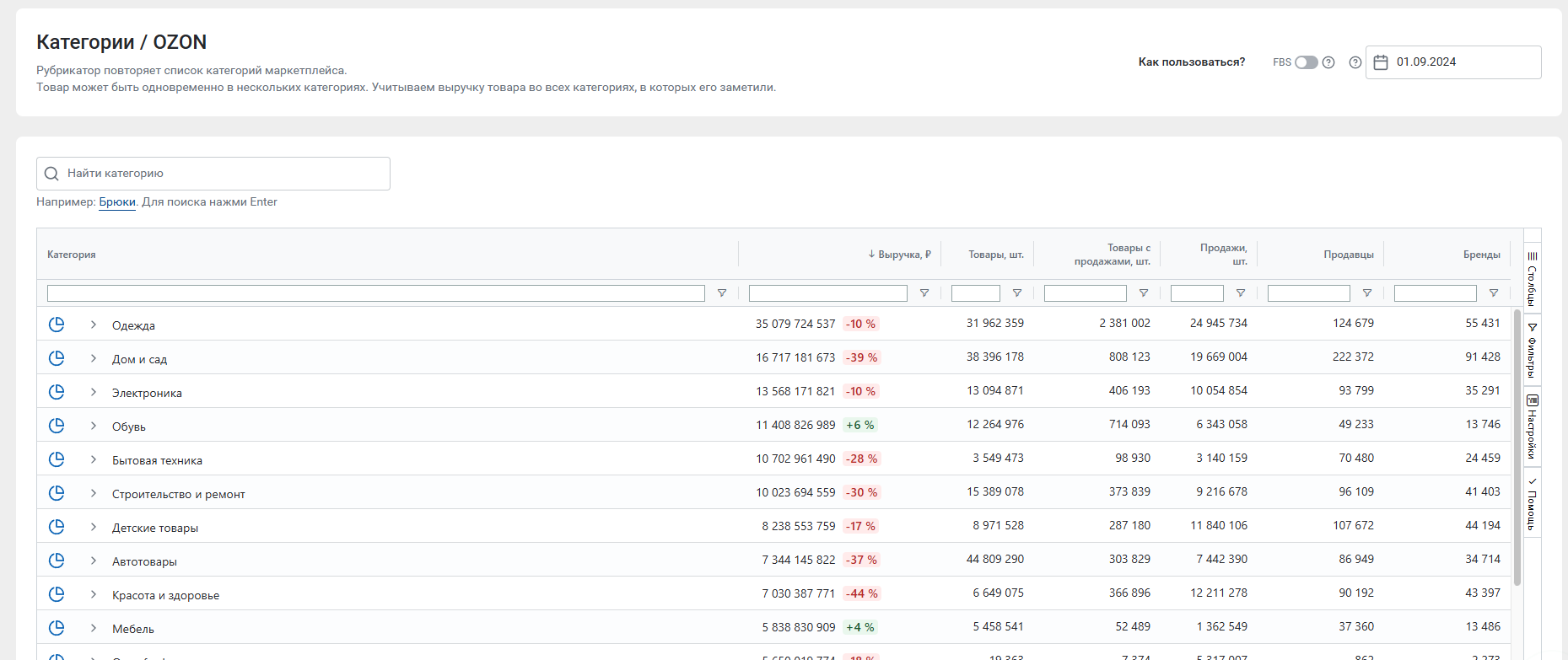Click sellers value 222 372

(1353, 357)
